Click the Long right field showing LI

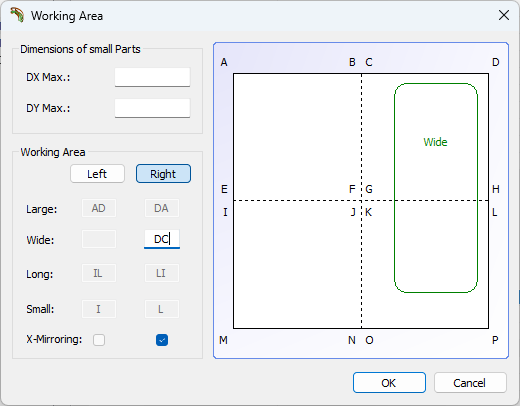[x=162, y=273]
